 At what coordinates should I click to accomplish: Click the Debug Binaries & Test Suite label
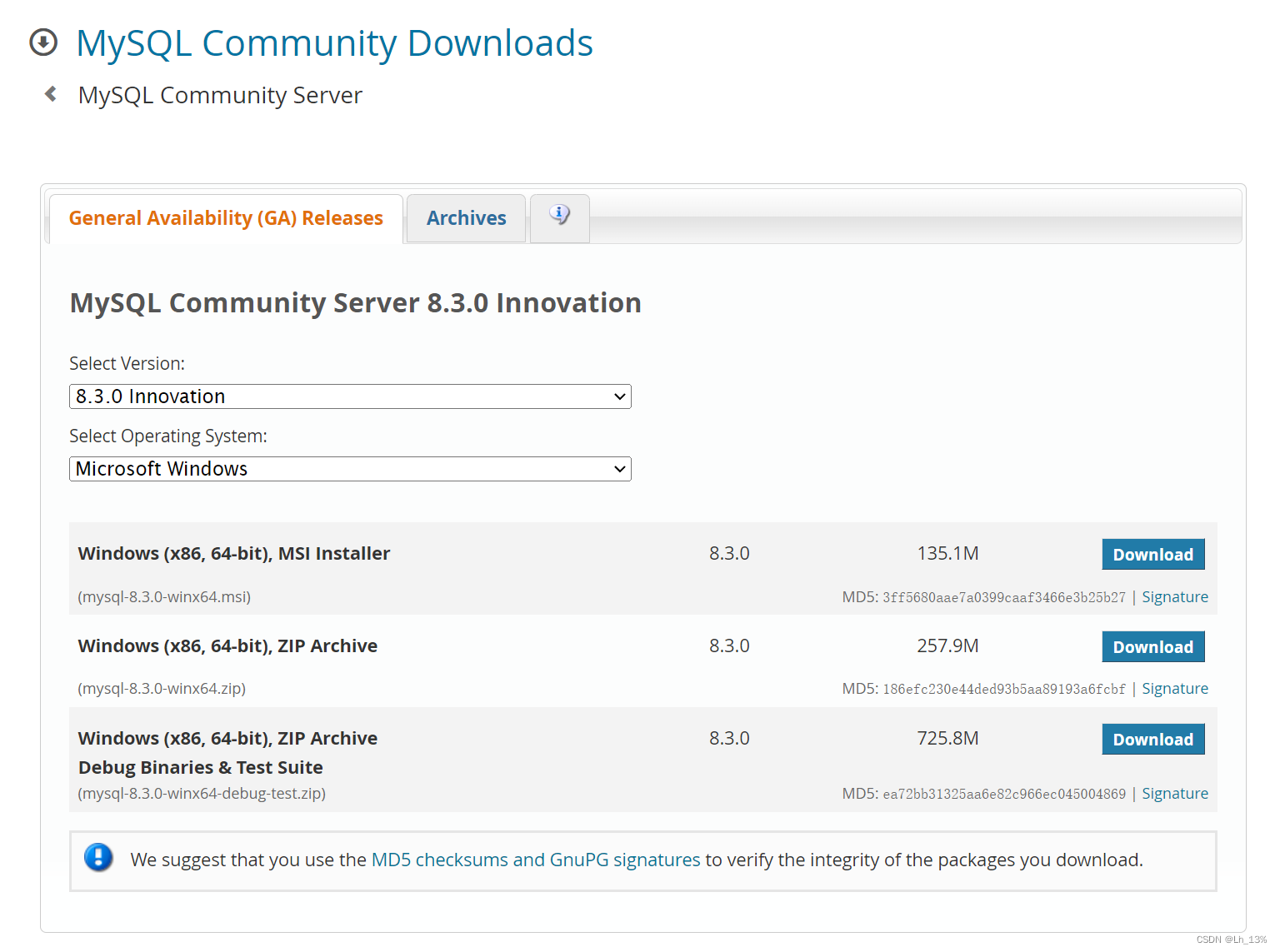point(201,767)
